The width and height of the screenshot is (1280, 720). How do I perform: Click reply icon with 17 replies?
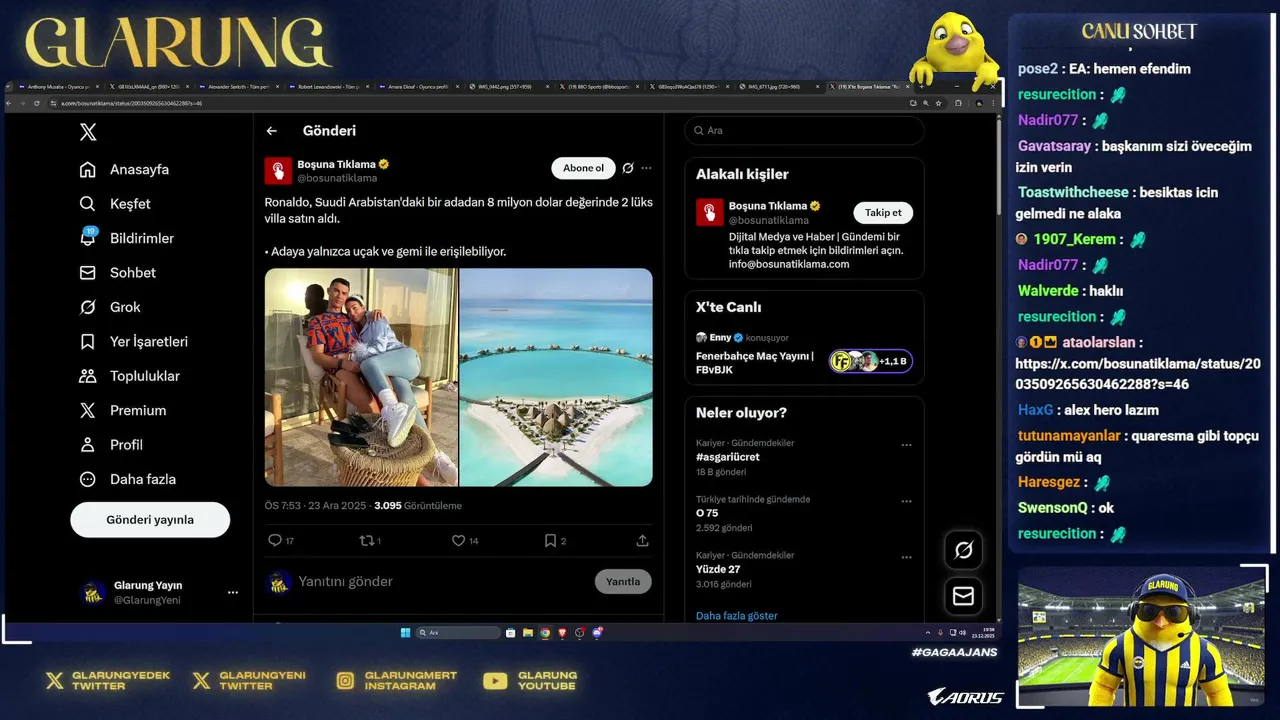pyautogui.click(x=276, y=540)
